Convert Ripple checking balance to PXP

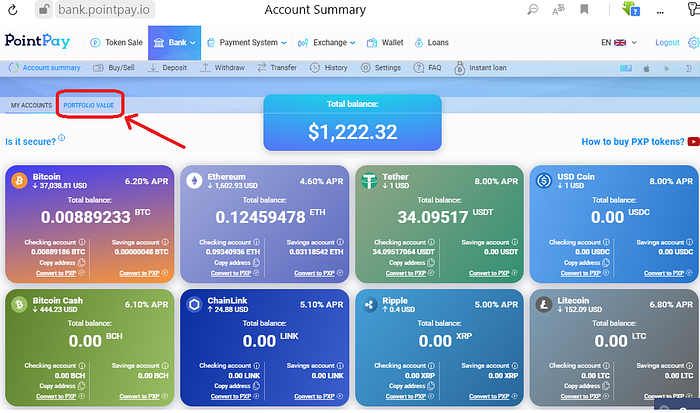pyautogui.click(x=406, y=396)
